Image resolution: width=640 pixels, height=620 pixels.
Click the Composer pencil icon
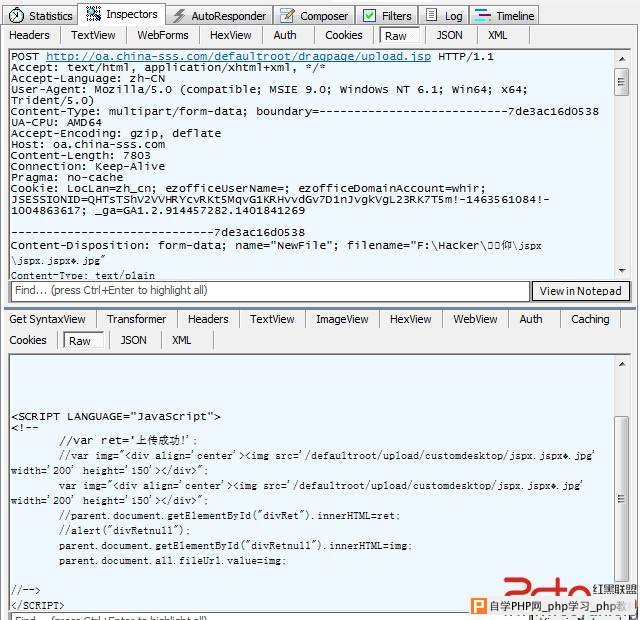(x=287, y=16)
